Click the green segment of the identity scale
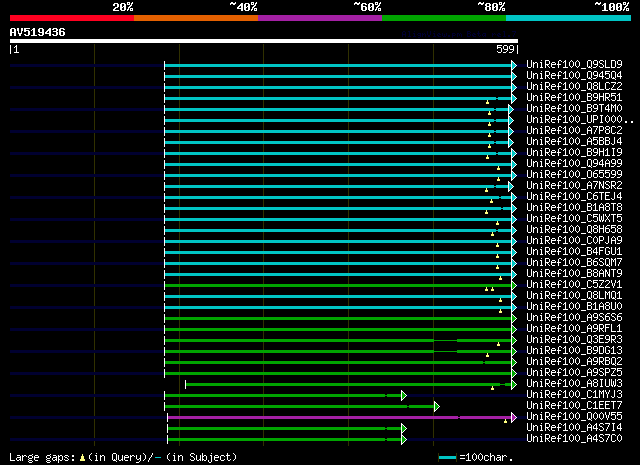Viewport: 640px width, 465px height. tap(444, 18)
